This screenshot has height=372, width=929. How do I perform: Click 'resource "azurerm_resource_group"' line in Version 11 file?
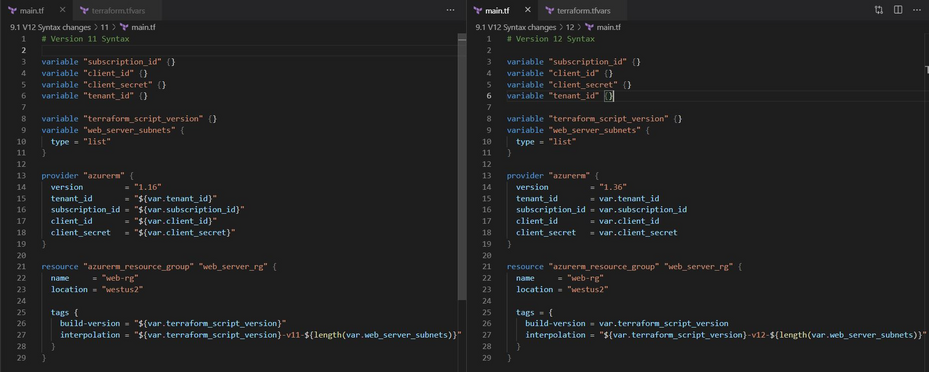click(159, 267)
